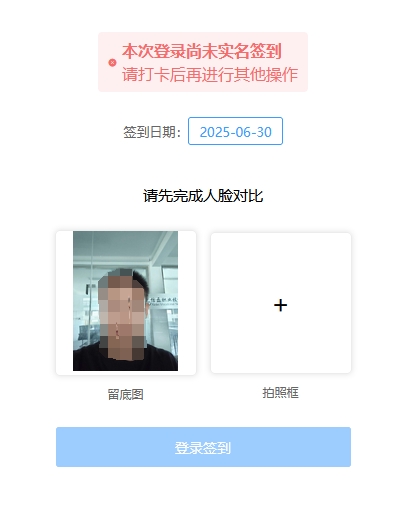The height and width of the screenshot is (508, 406).
Task: Click the 请先完成人脸对比 heading
Action: [x=203, y=196]
